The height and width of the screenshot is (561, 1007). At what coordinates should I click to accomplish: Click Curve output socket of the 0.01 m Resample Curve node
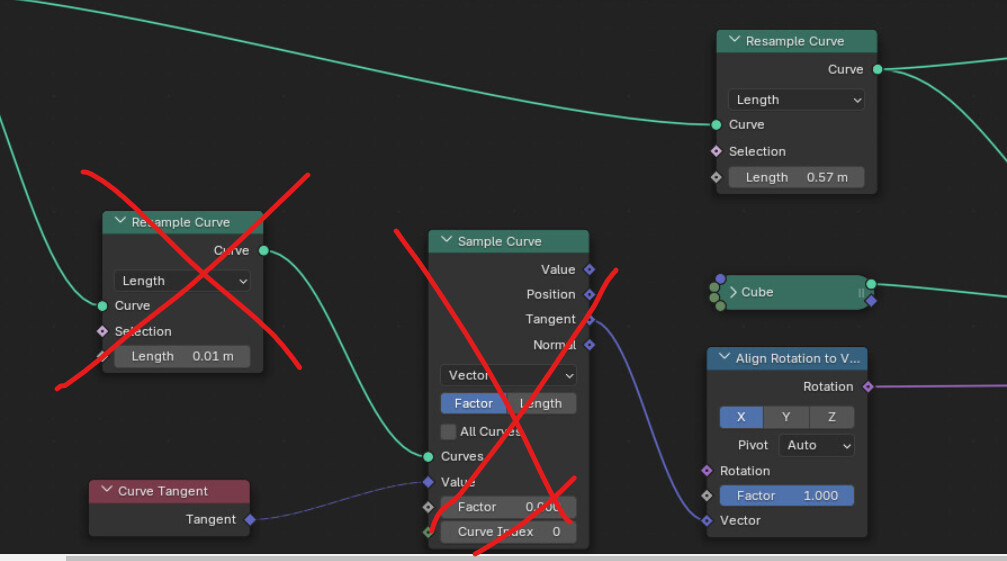pyautogui.click(x=263, y=250)
